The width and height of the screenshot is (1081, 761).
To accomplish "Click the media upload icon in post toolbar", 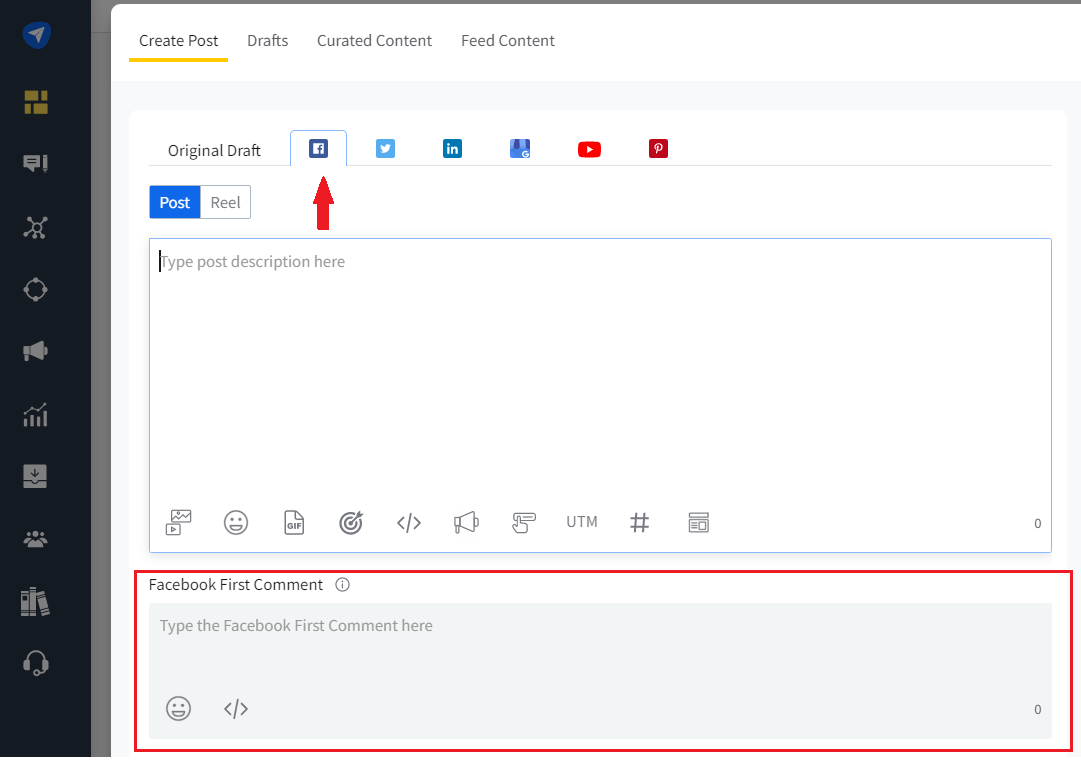I will (x=179, y=522).
